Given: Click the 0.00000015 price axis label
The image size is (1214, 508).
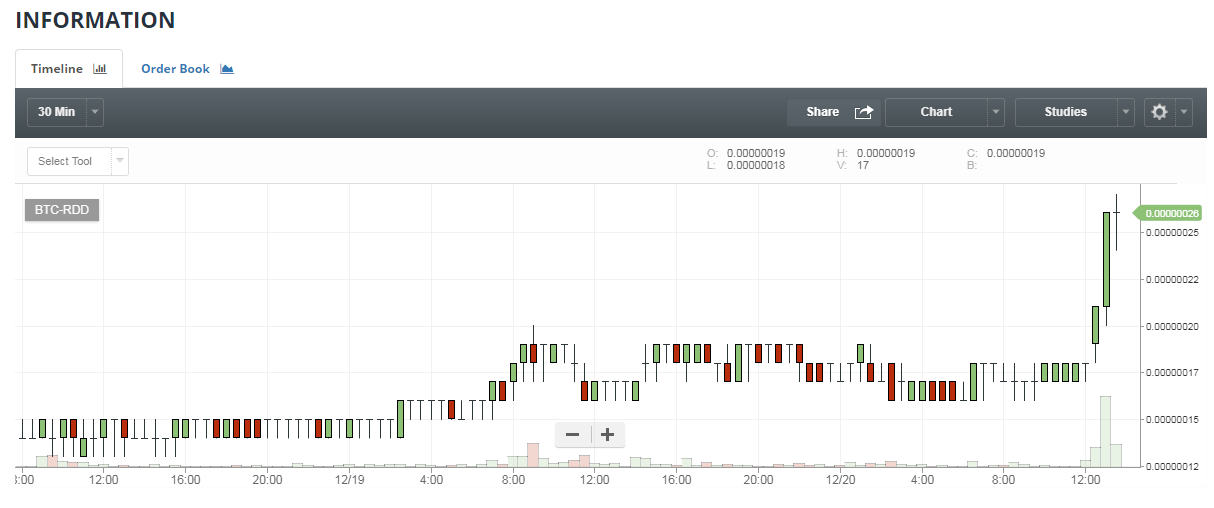Looking at the screenshot, I should point(1174,420).
